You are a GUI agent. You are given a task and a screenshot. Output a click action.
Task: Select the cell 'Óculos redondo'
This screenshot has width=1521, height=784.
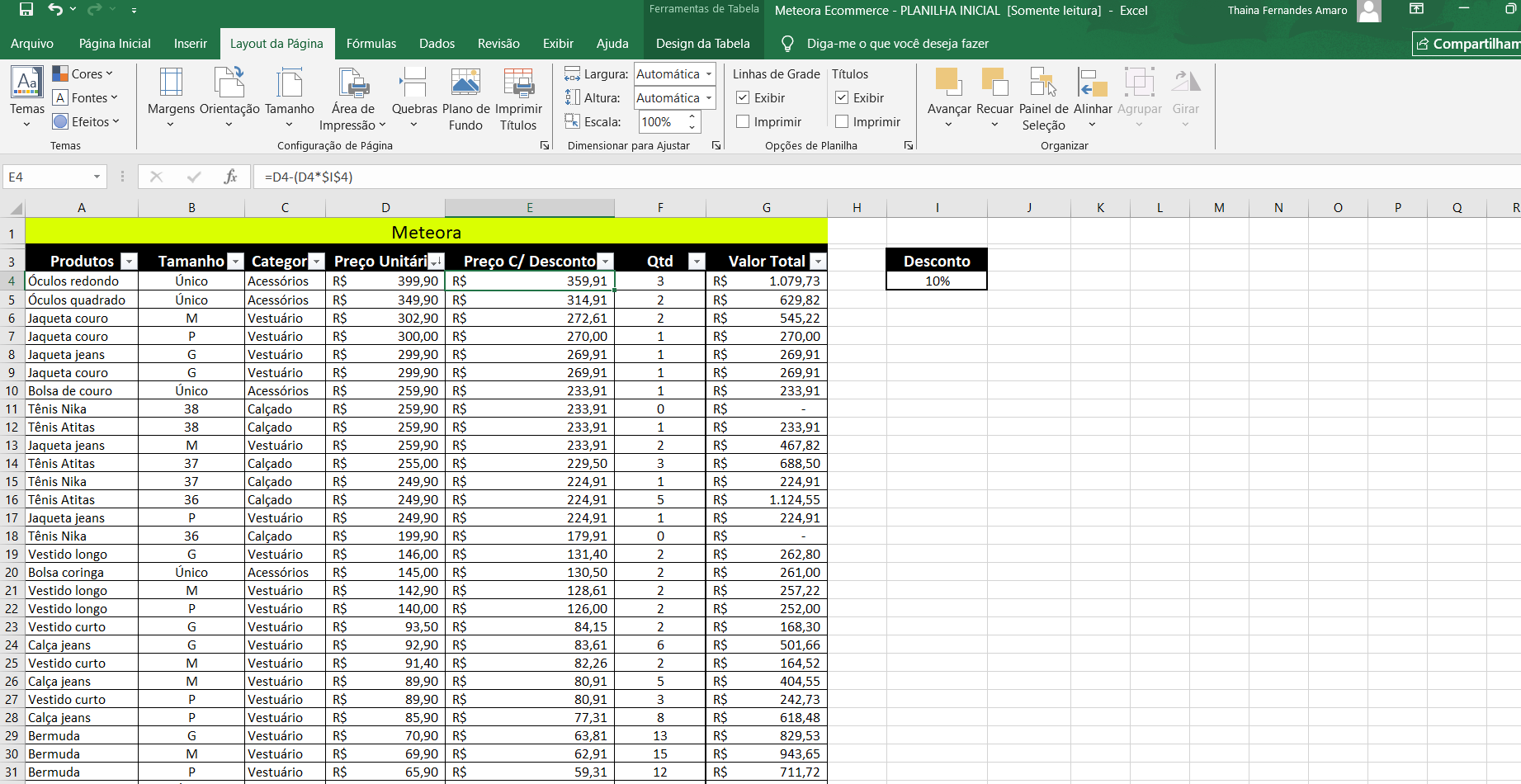pyautogui.click(x=82, y=281)
